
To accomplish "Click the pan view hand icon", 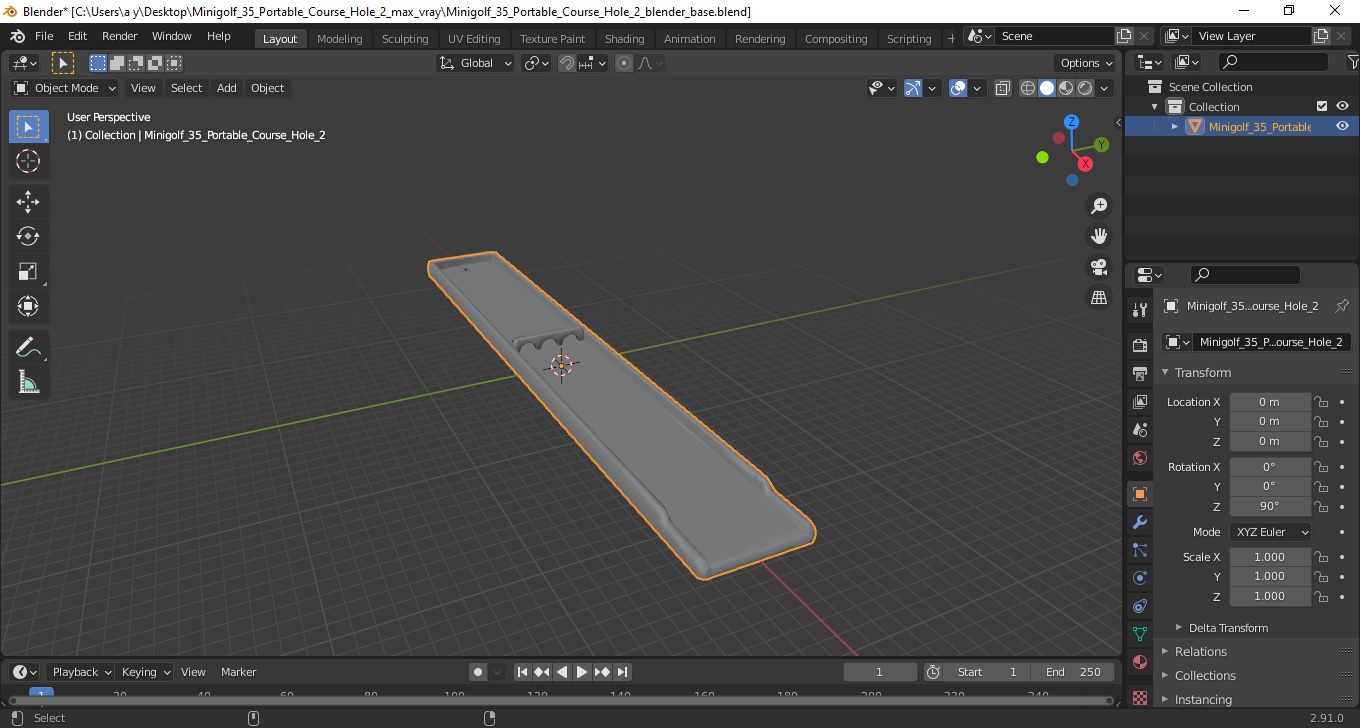I will coord(1099,236).
